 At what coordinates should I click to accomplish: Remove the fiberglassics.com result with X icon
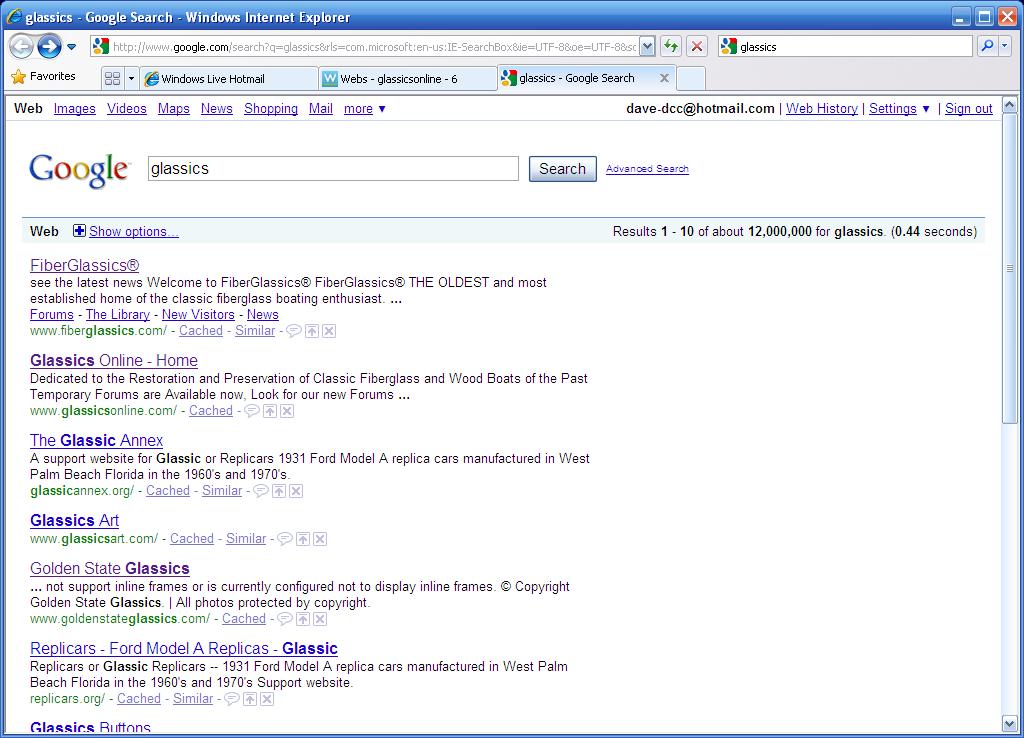point(329,331)
